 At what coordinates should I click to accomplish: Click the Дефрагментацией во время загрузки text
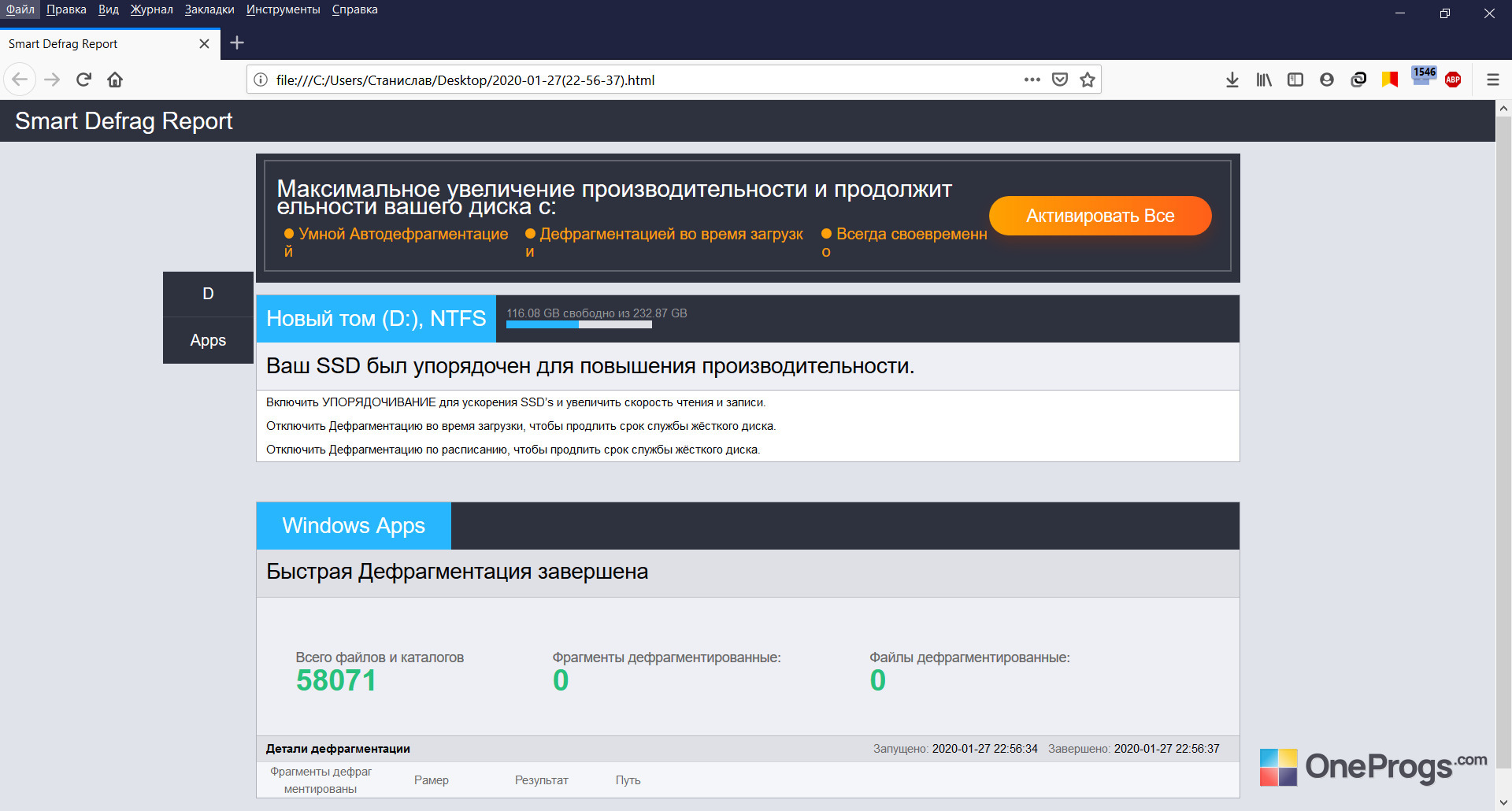coord(665,243)
